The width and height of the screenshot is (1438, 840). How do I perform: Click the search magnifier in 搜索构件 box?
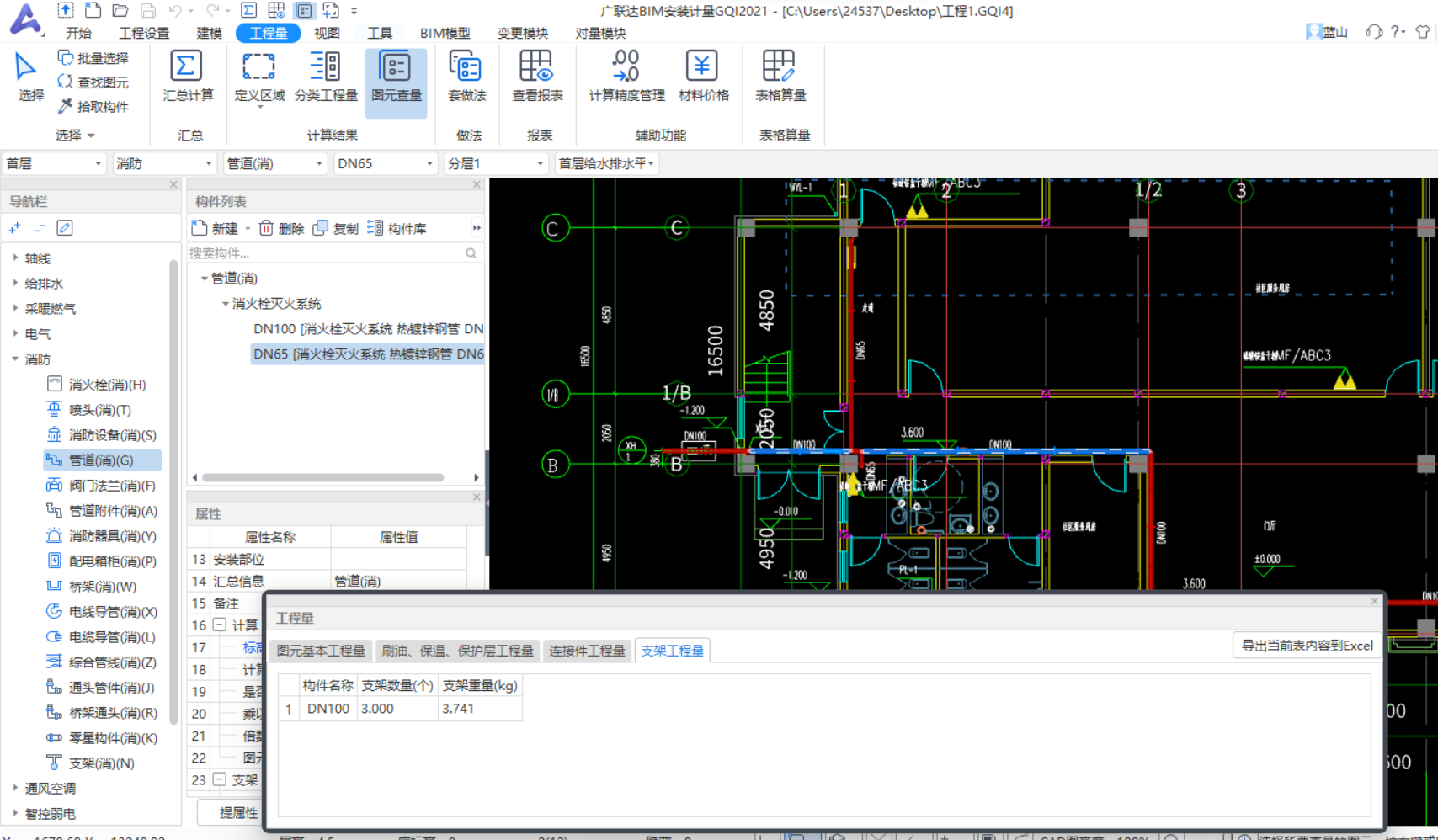(471, 253)
